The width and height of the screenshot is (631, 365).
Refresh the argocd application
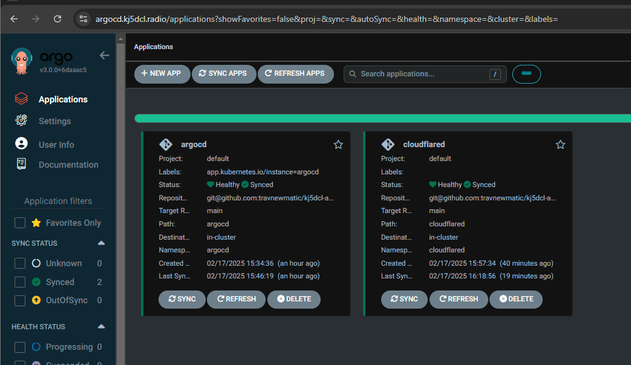pyautogui.click(x=236, y=299)
